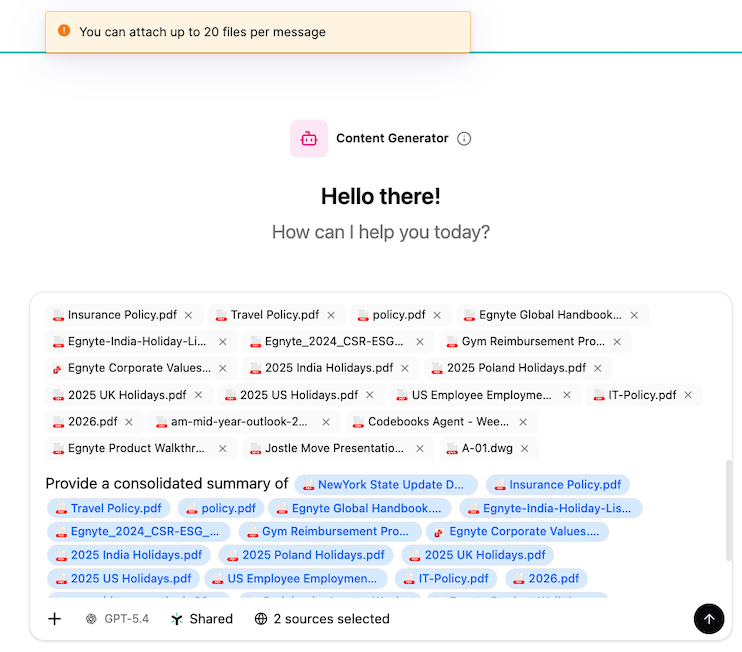Click 2025 US Holidays.pdf mention in prompt
Image resolution: width=742 pixels, height=652 pixels.
[124, 579]
